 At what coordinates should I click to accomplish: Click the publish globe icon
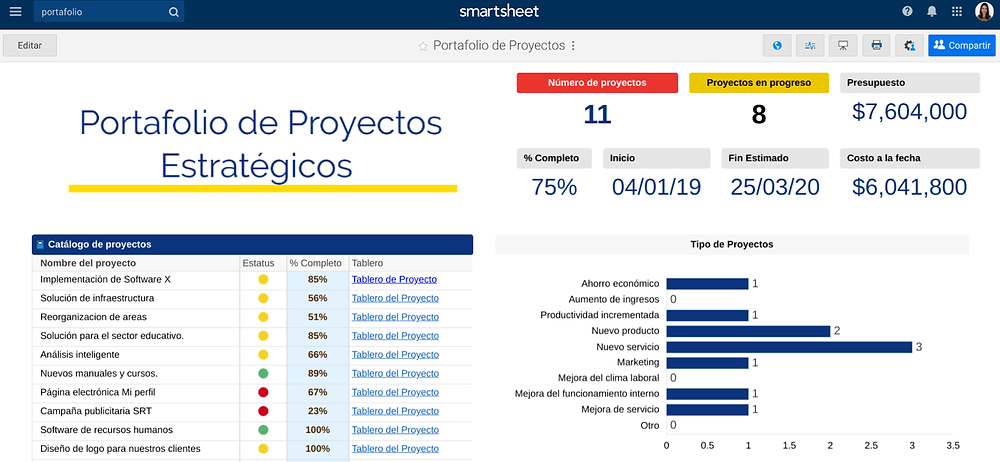click(777, 45)
